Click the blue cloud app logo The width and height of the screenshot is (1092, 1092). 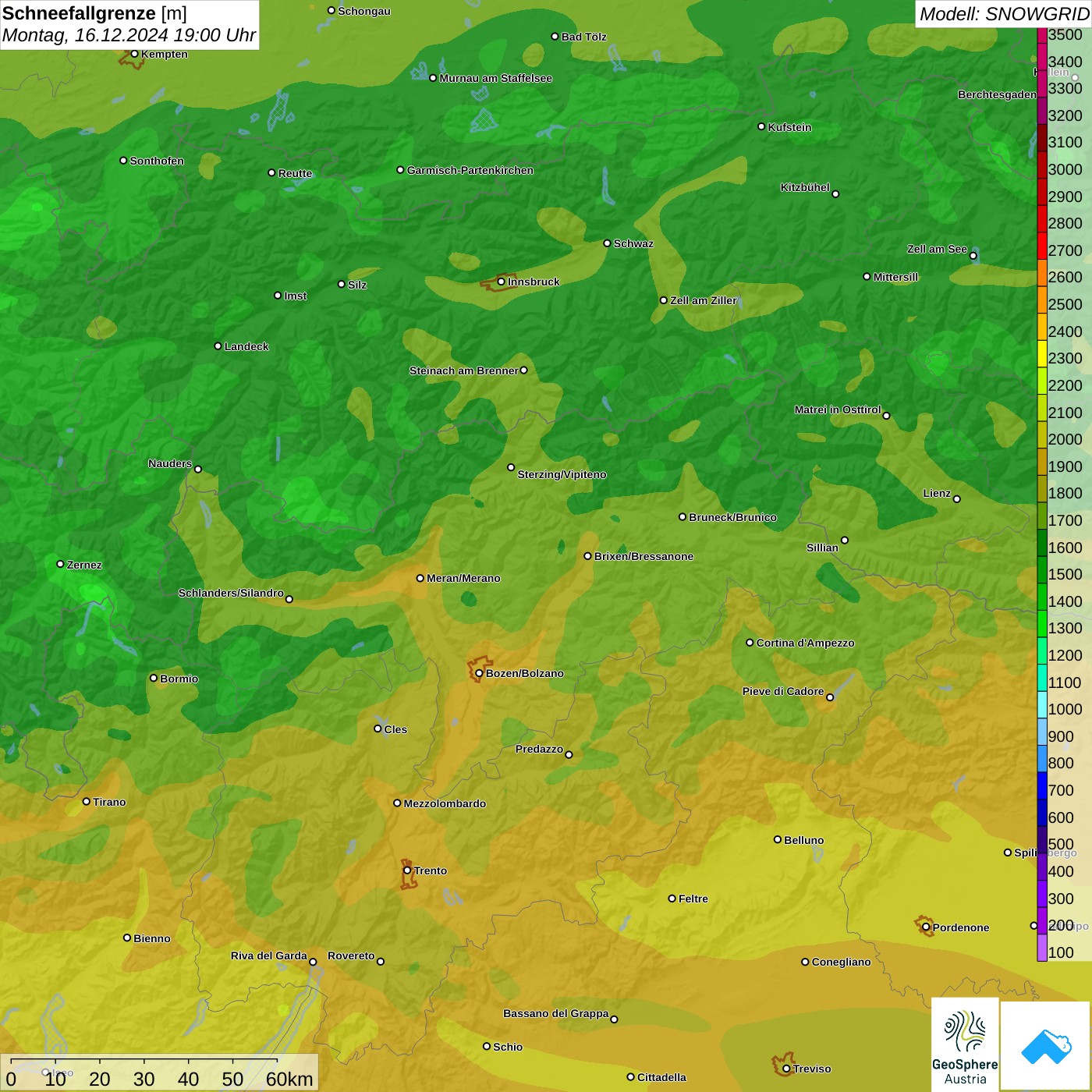(x=1046, y=1046)
